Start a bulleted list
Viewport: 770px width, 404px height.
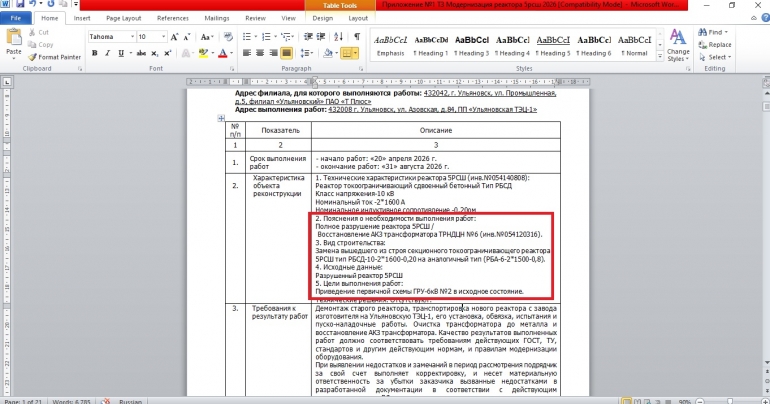pos(248,36)
